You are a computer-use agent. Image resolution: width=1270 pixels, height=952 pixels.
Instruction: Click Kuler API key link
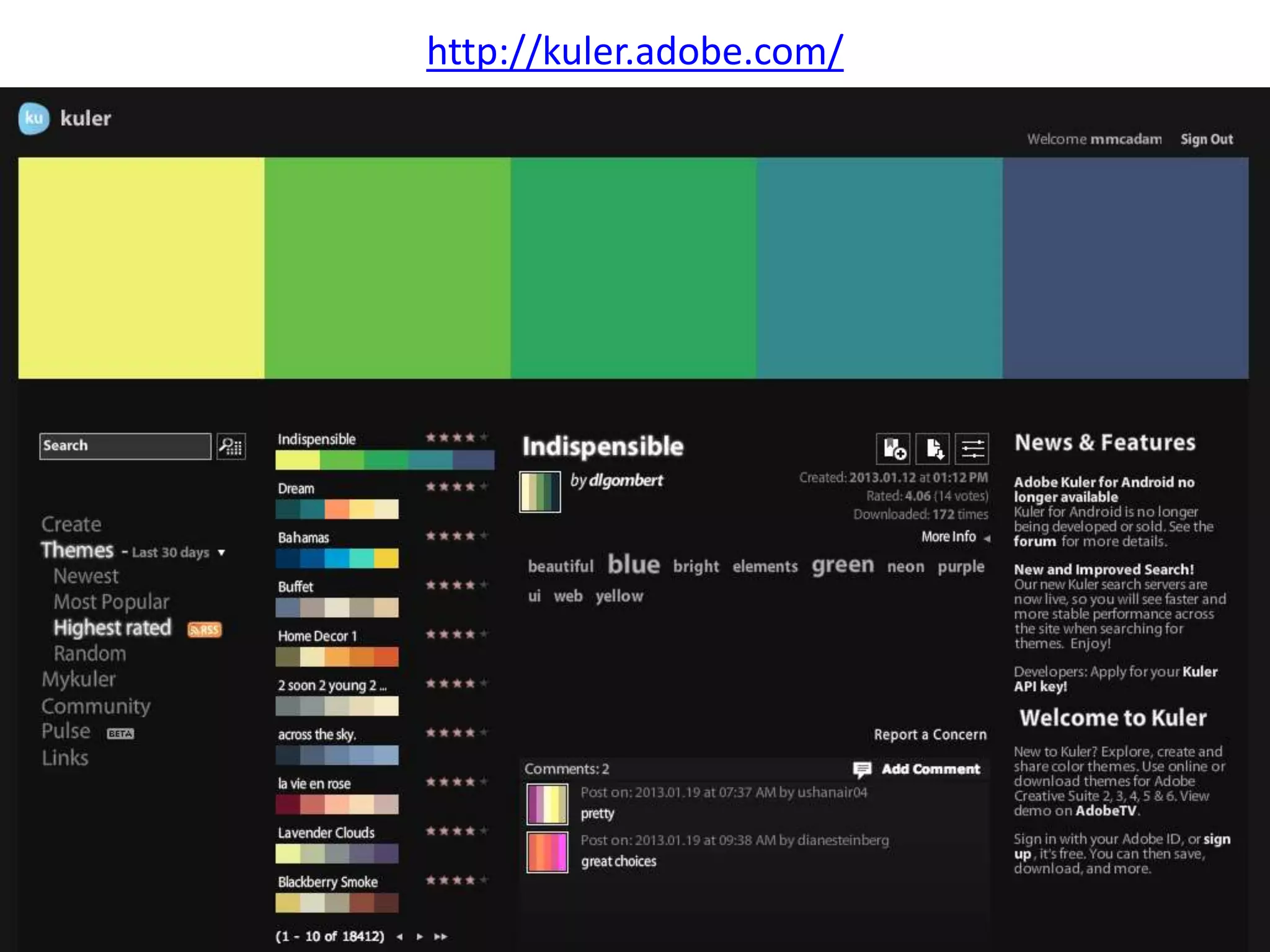tap(1116, 679)
